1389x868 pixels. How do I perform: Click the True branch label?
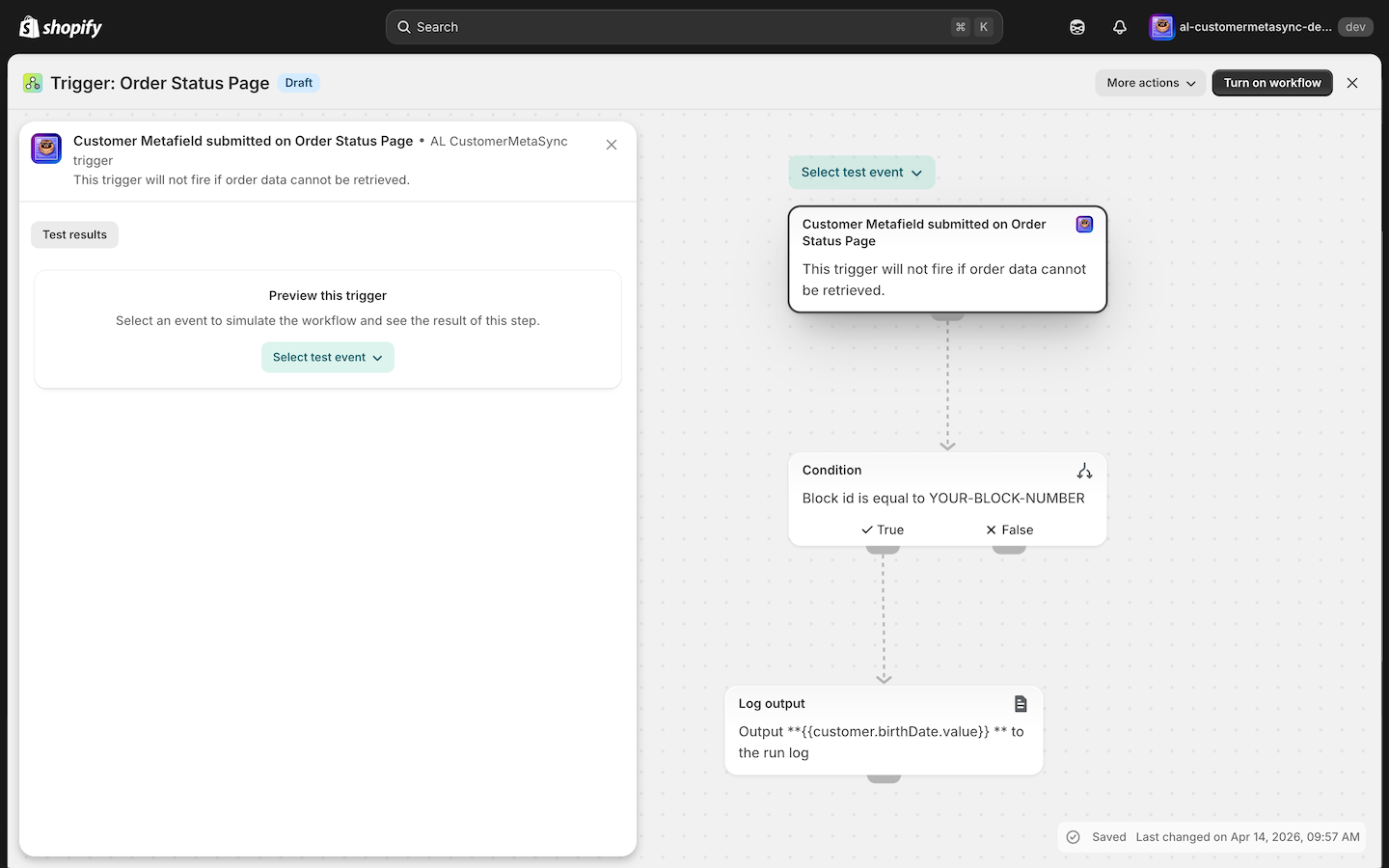point(883,529)
